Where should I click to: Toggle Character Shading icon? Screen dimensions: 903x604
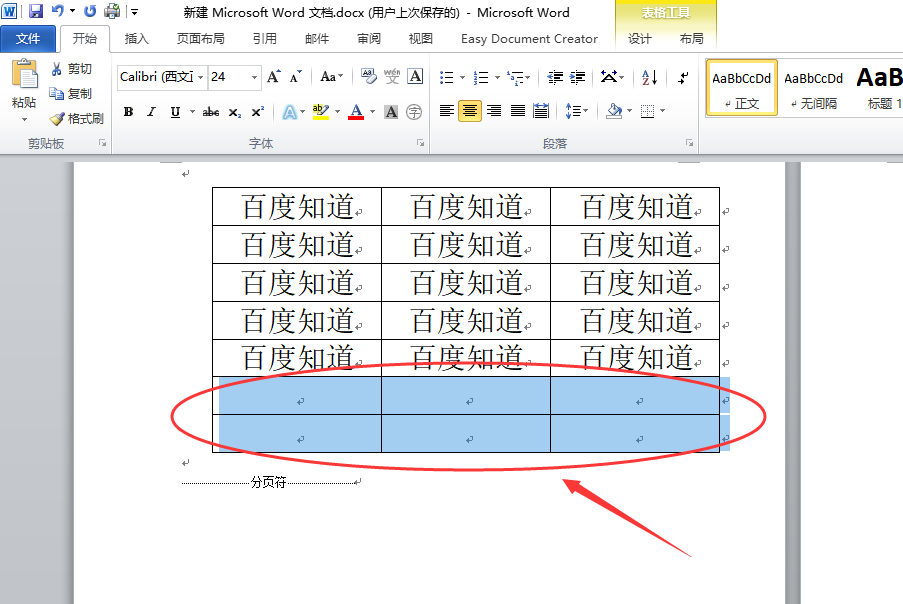tap(391, 112)
